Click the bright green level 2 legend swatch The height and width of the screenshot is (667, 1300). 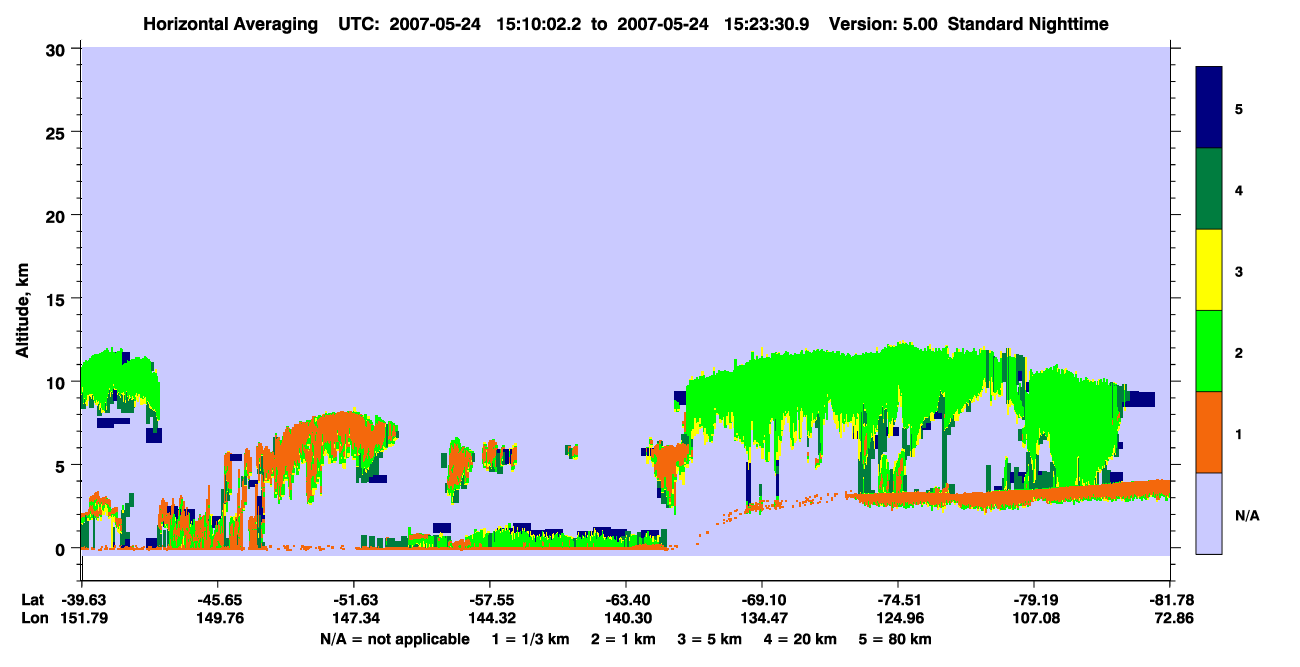(x=1209, y=351)
